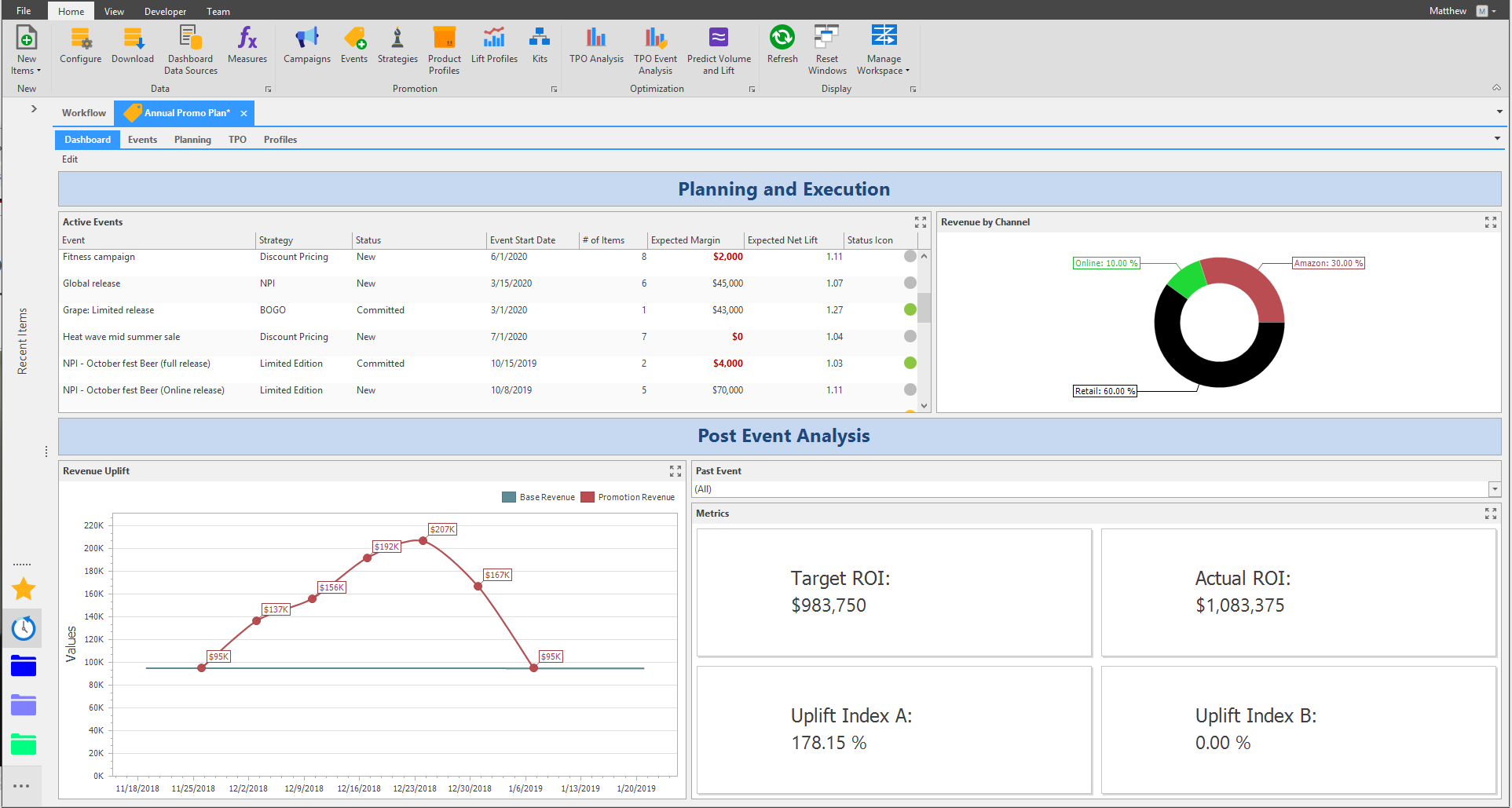
Task: Click the Configure data icon
Action: (80, 46)
